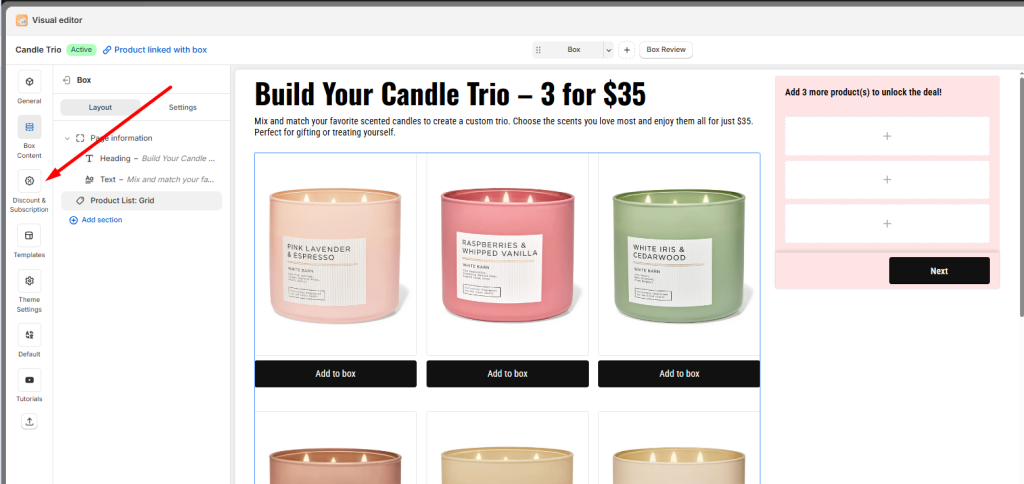This screenshot has width=1024, height=484.
Task: Click the upload icon in sidebar
Action: 29,421
